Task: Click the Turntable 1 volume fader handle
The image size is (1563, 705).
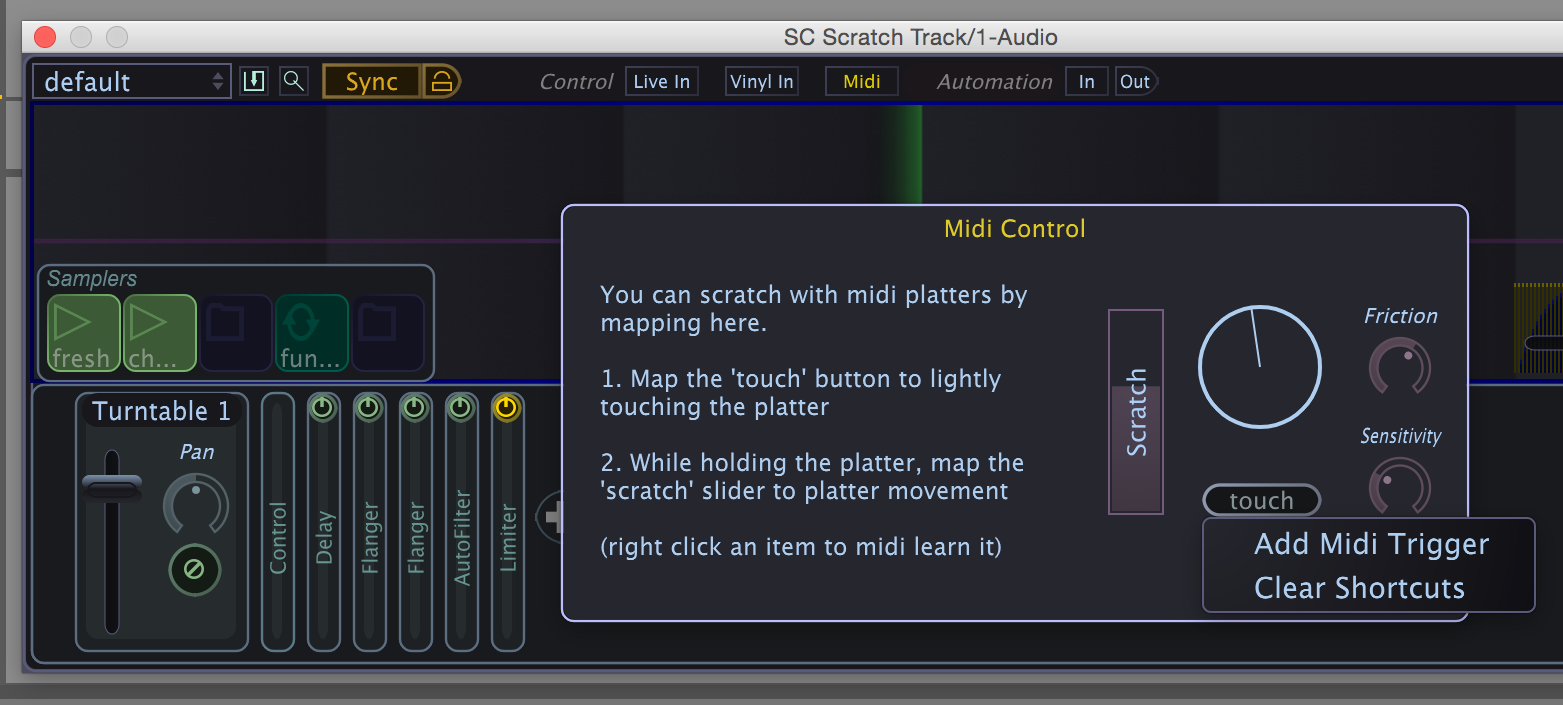Action: [x=112, y=487]
